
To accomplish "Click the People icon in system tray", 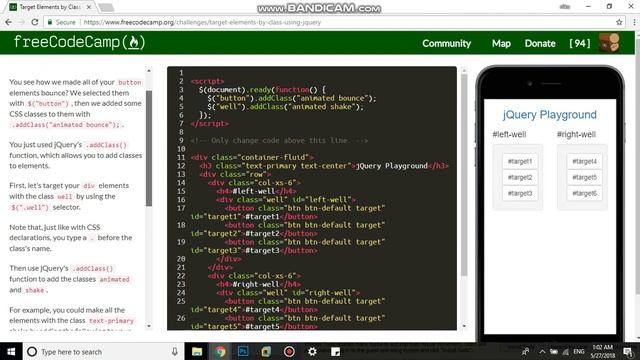I will pyautogui.click(x=526, y=351).
